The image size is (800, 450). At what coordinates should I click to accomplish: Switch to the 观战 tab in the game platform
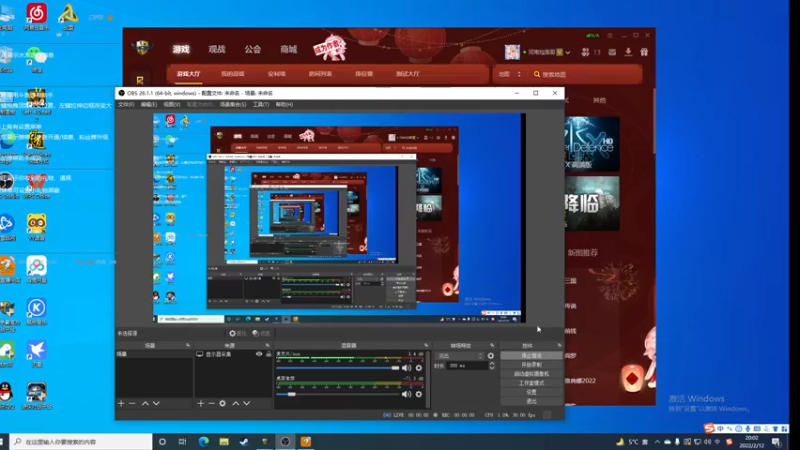coord(217,49)
